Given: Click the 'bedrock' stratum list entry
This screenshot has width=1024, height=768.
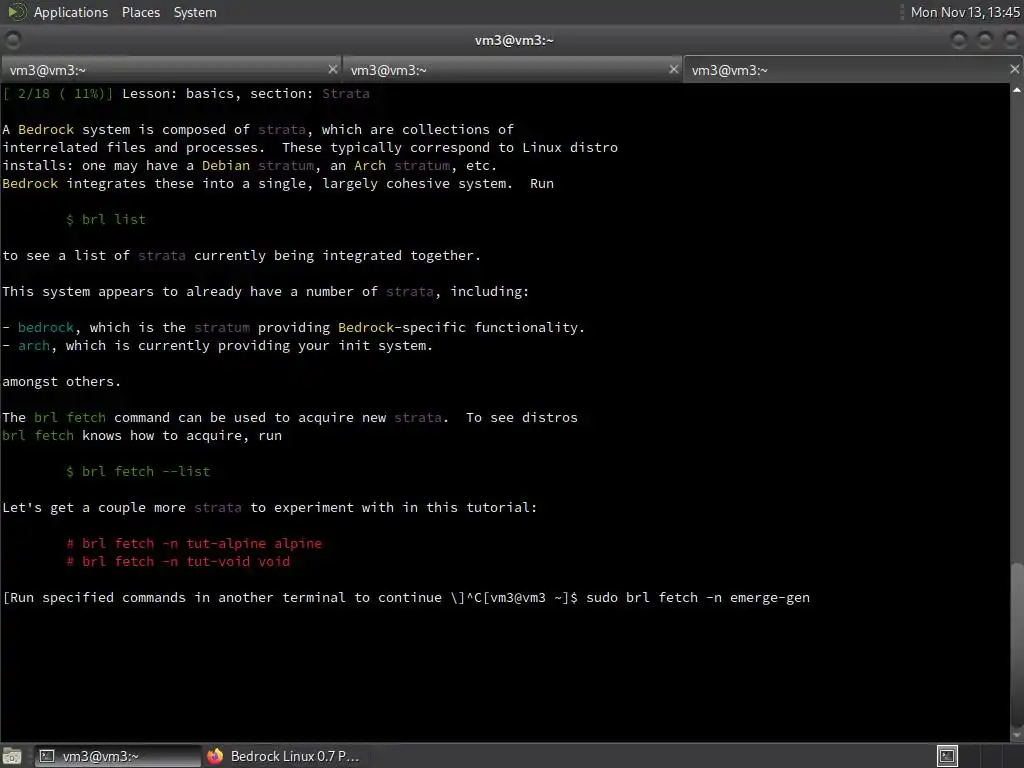Looking at the screenshot, I should coord(46,327).
